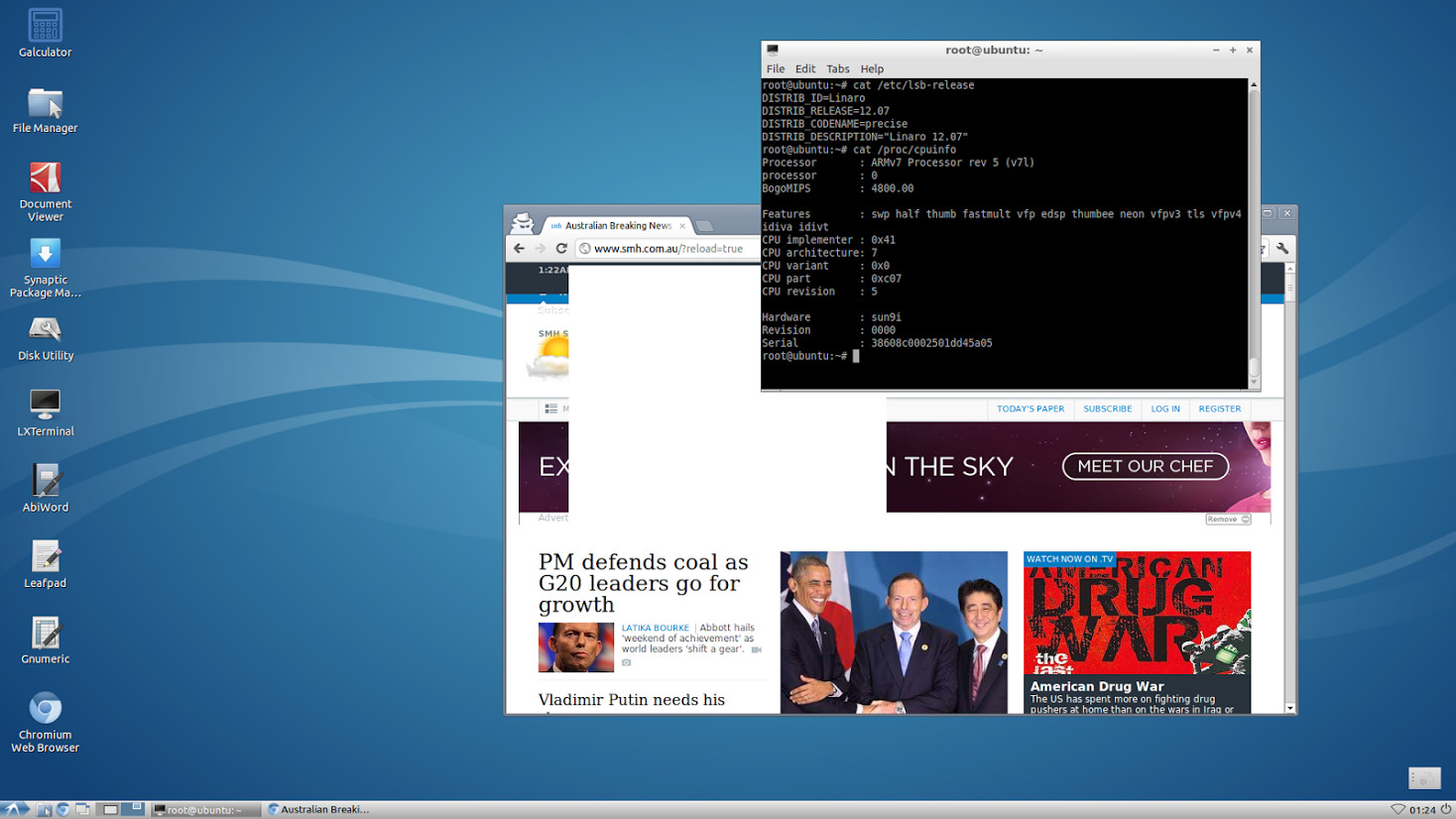Screen dimensions: 1456x819
Task: Open the terminal File menu
Action: pos(776,68)
